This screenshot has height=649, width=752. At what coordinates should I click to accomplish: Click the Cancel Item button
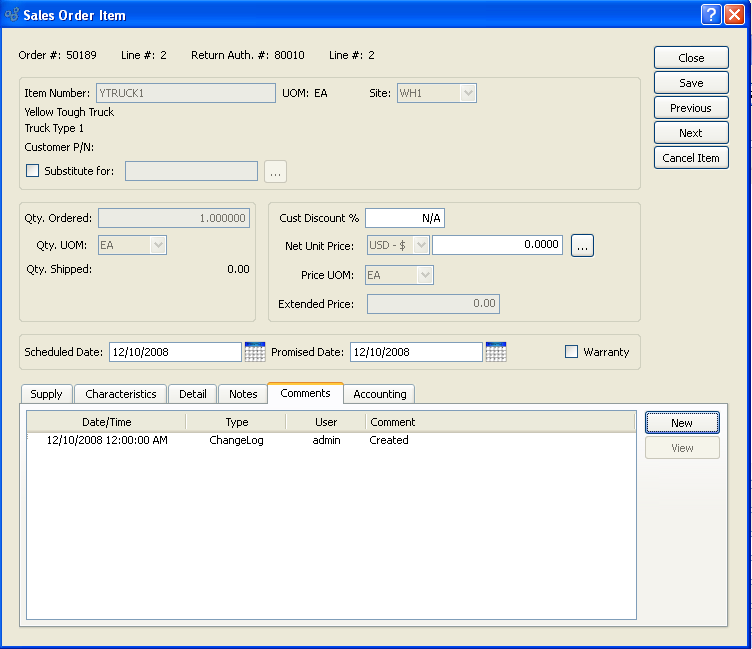pyautogui.click(x=691, y=158)
